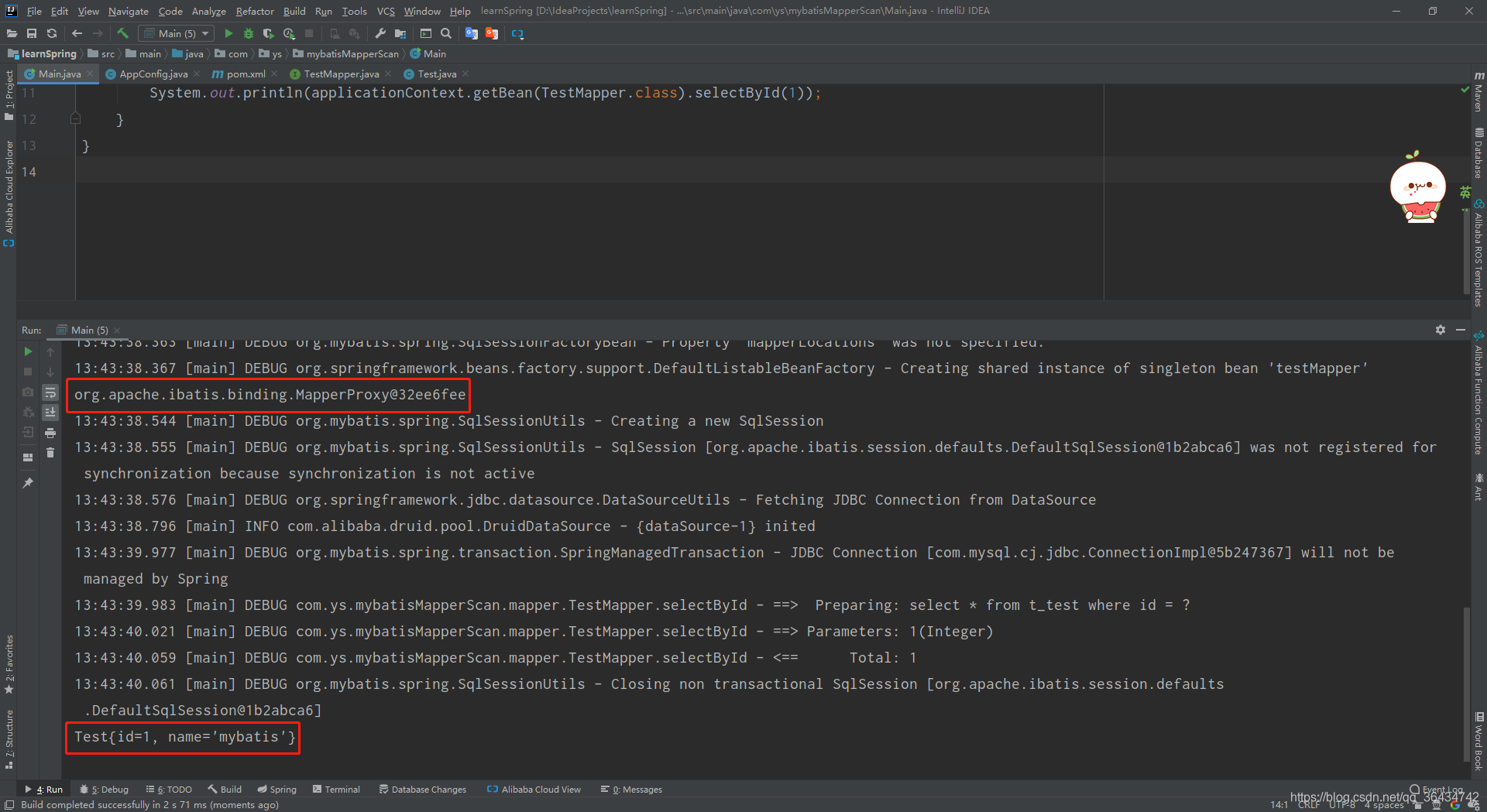Search everywhere using the magnifier icon
1487x812 pixels.
[446, 33]
